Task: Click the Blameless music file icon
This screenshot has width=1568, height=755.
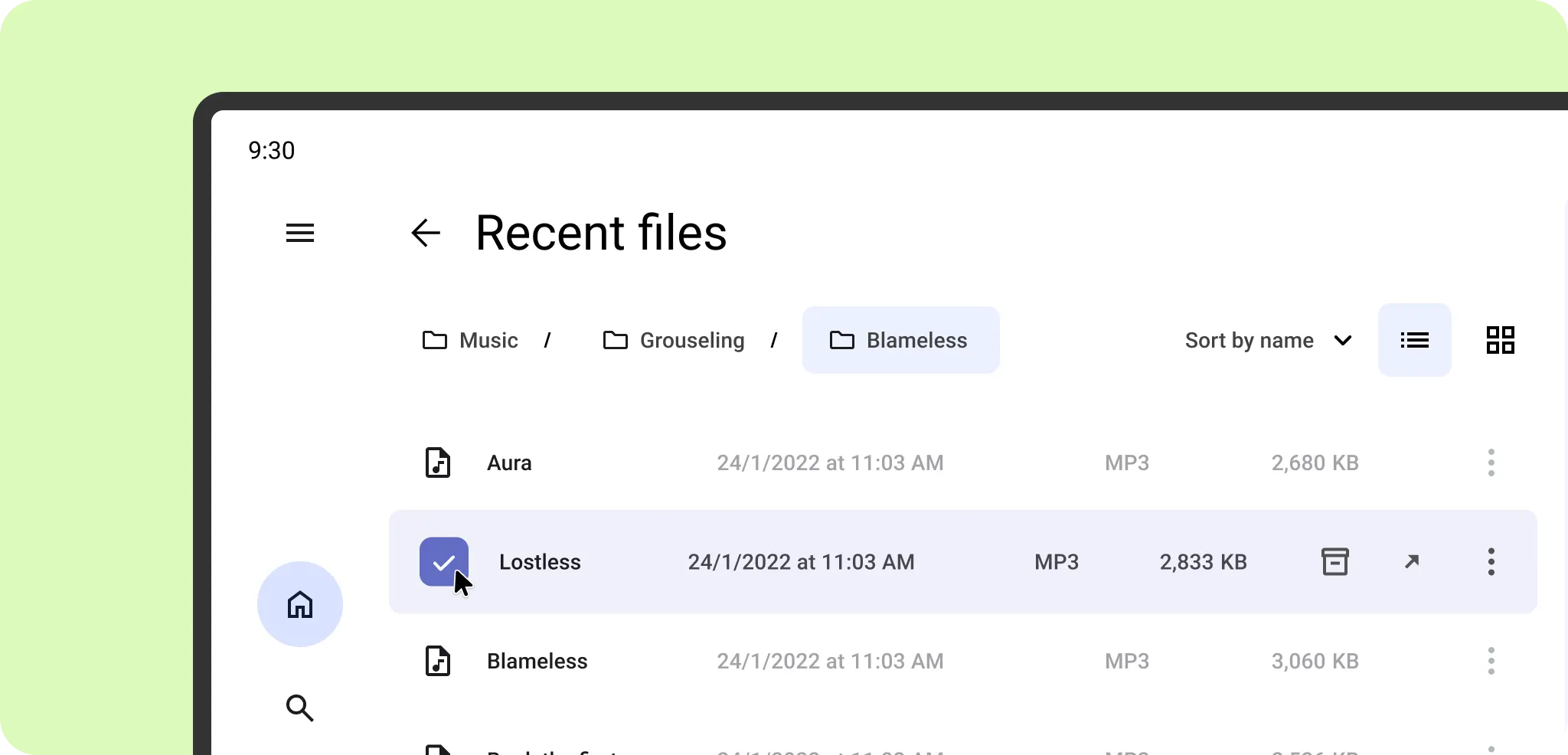Action: 438,661
